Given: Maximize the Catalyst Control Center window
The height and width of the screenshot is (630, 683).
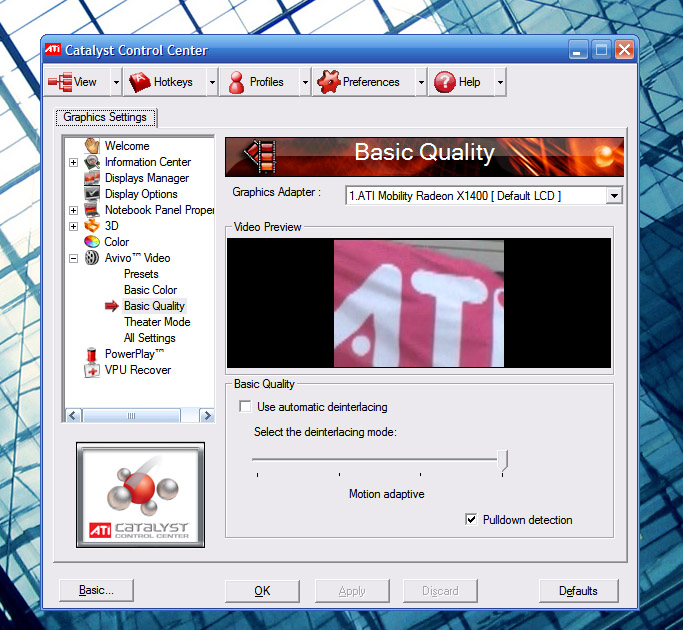Looking at the screenshot, I should [601, 50].
